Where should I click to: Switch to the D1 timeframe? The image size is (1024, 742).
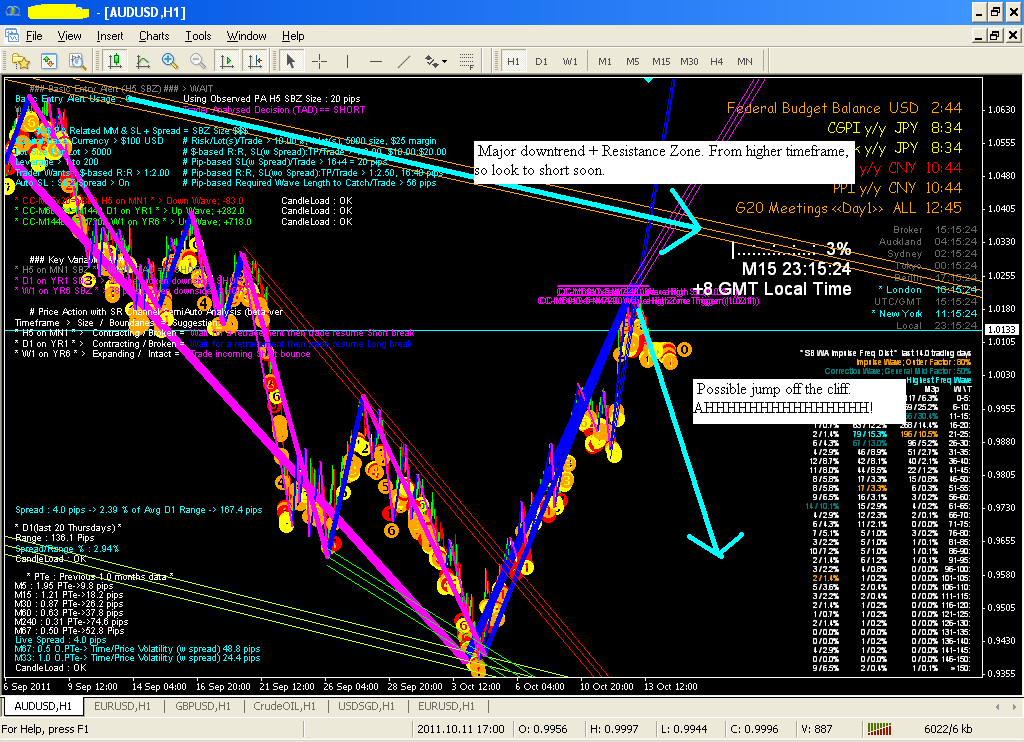[541, 61]
